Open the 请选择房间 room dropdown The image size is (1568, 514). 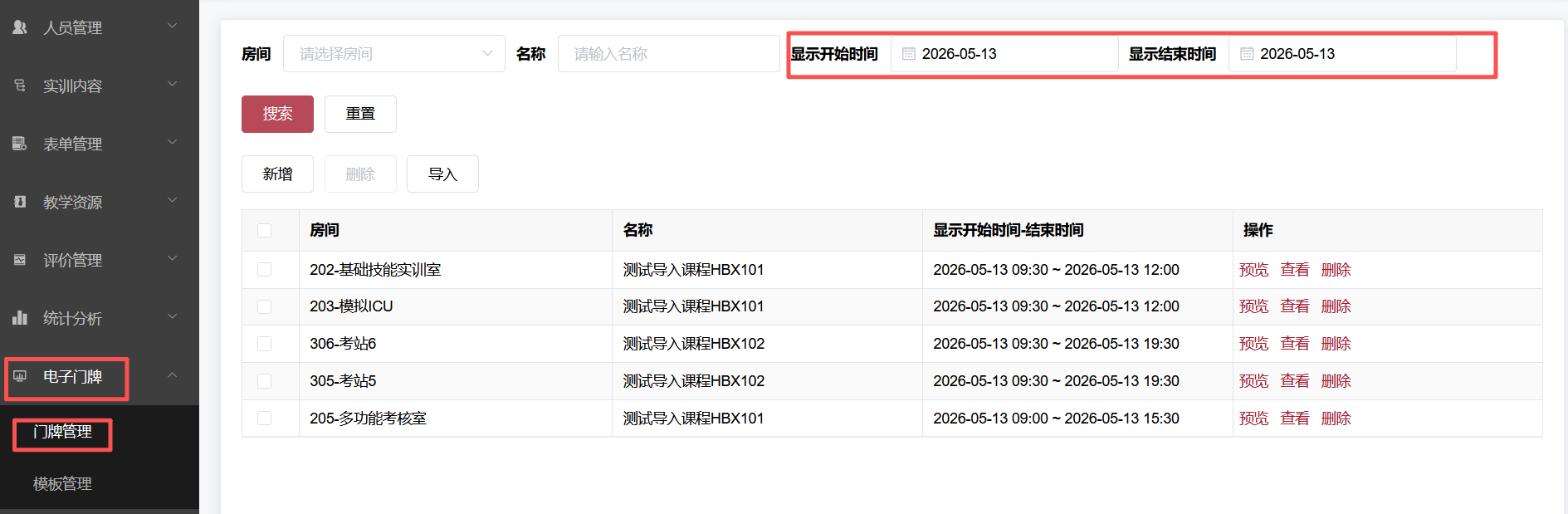tap(394, 54)
